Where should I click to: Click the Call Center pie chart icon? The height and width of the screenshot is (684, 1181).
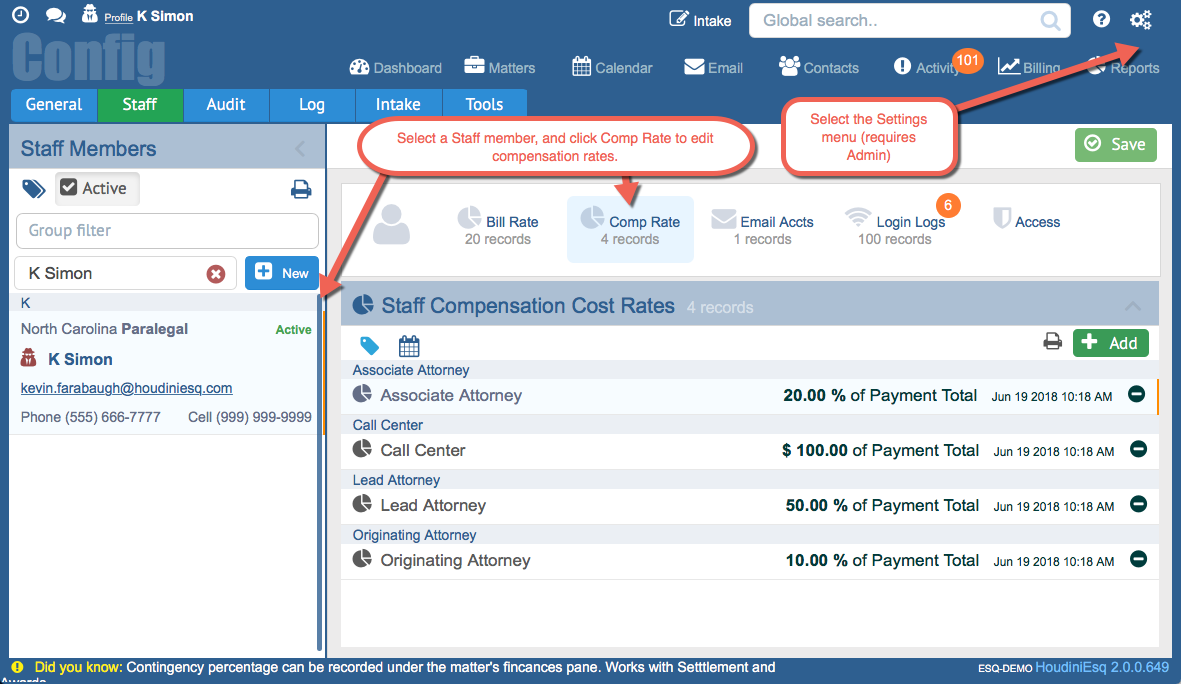[362, 448]
